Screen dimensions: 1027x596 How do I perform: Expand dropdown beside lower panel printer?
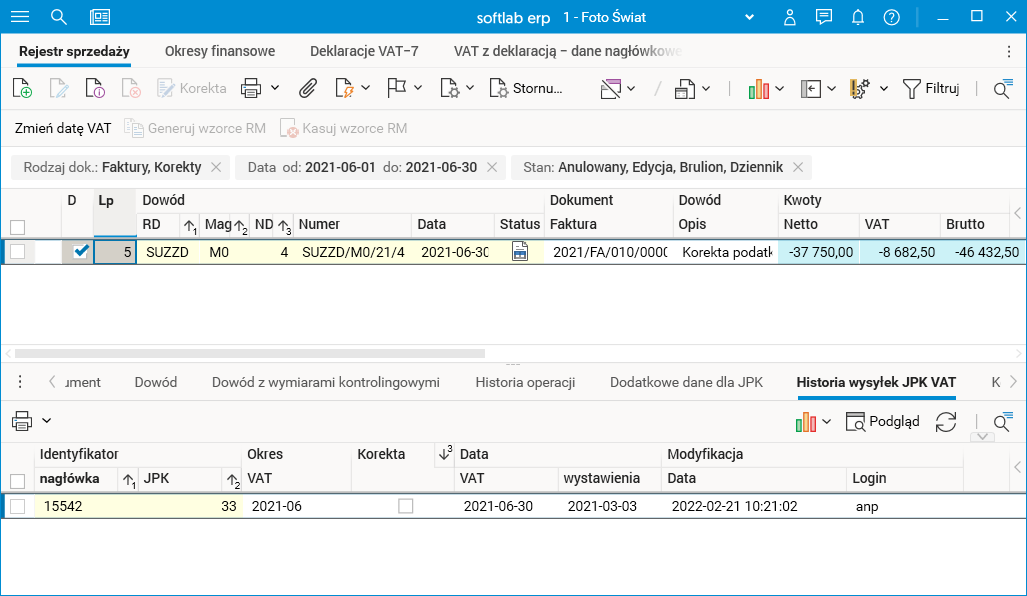point(47,420)
